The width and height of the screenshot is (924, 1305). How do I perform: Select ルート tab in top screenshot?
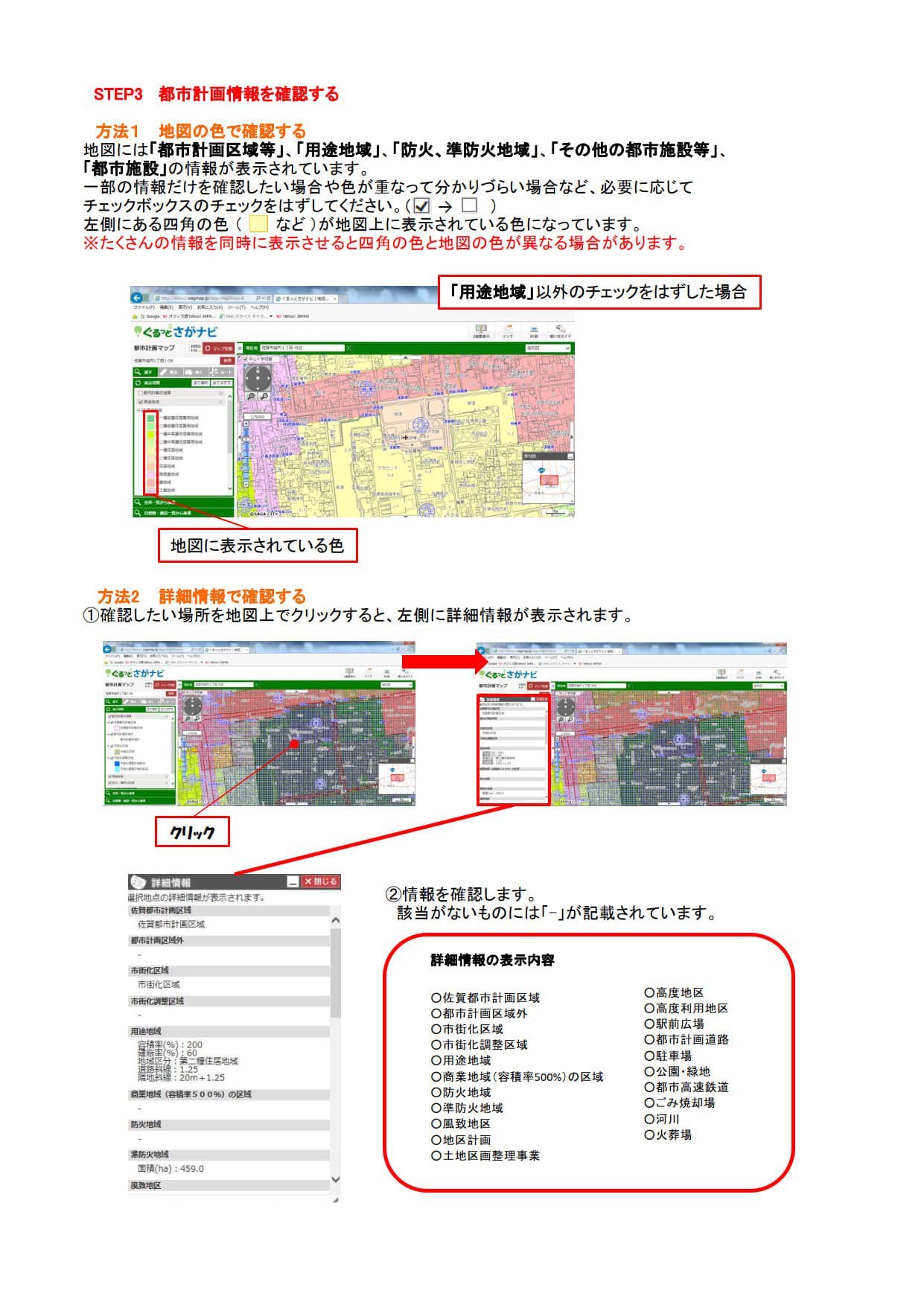(x=221, y=372)
